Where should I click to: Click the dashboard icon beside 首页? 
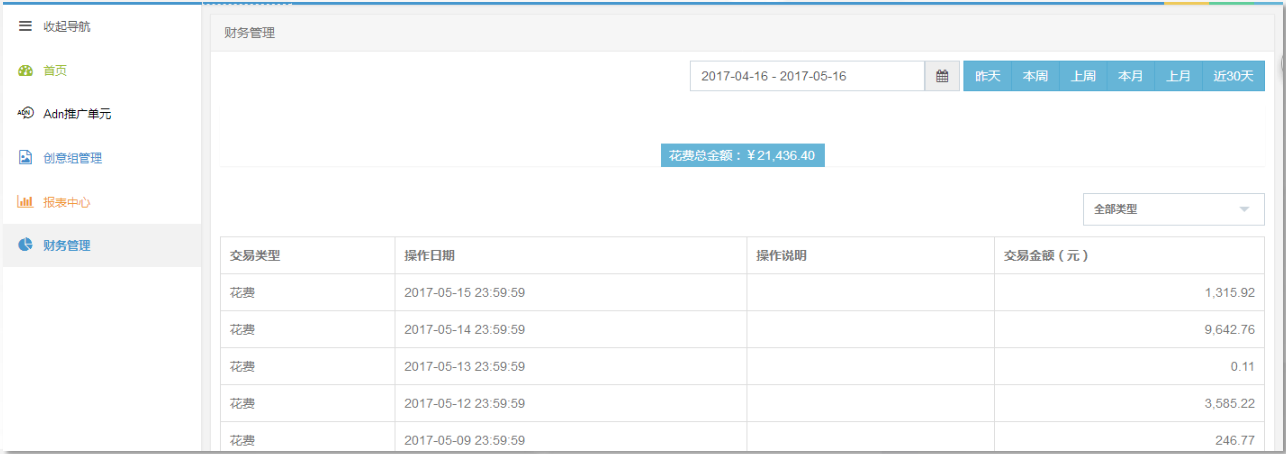click(26, 71)
